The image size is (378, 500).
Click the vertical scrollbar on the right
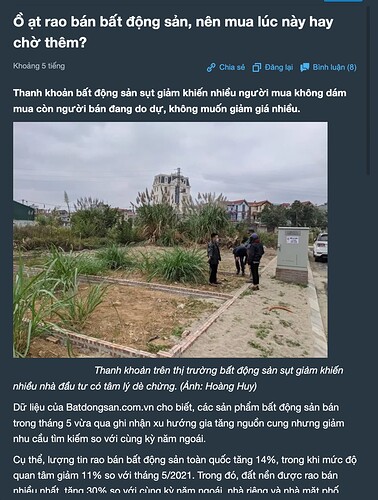pyautogui.click(x=368, y=90)
